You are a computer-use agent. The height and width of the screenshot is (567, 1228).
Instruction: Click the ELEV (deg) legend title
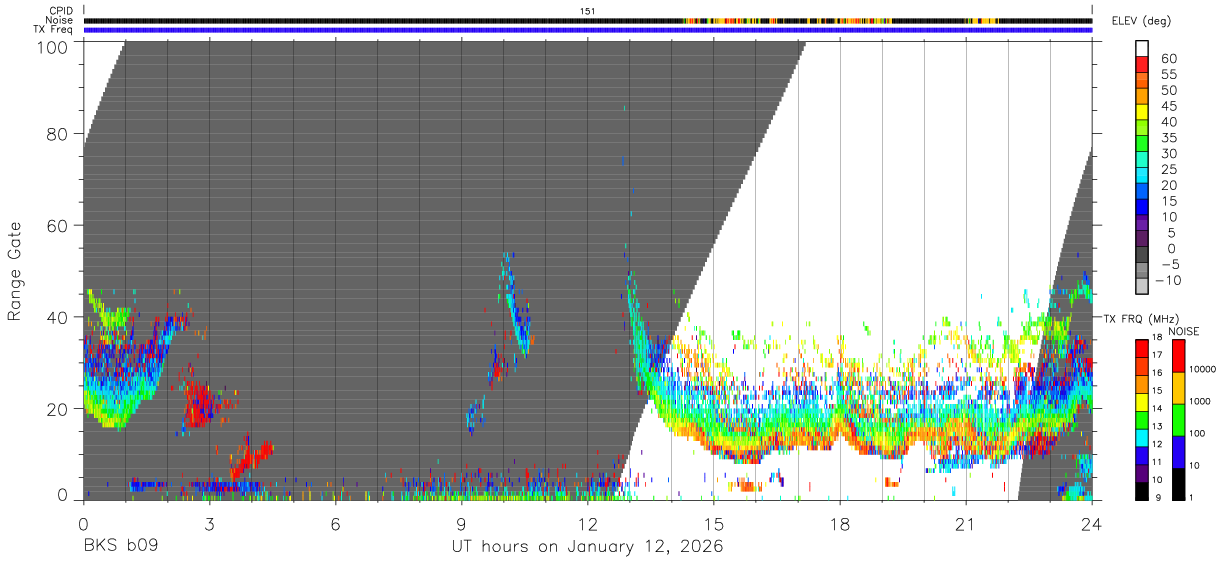[1142, 21]
